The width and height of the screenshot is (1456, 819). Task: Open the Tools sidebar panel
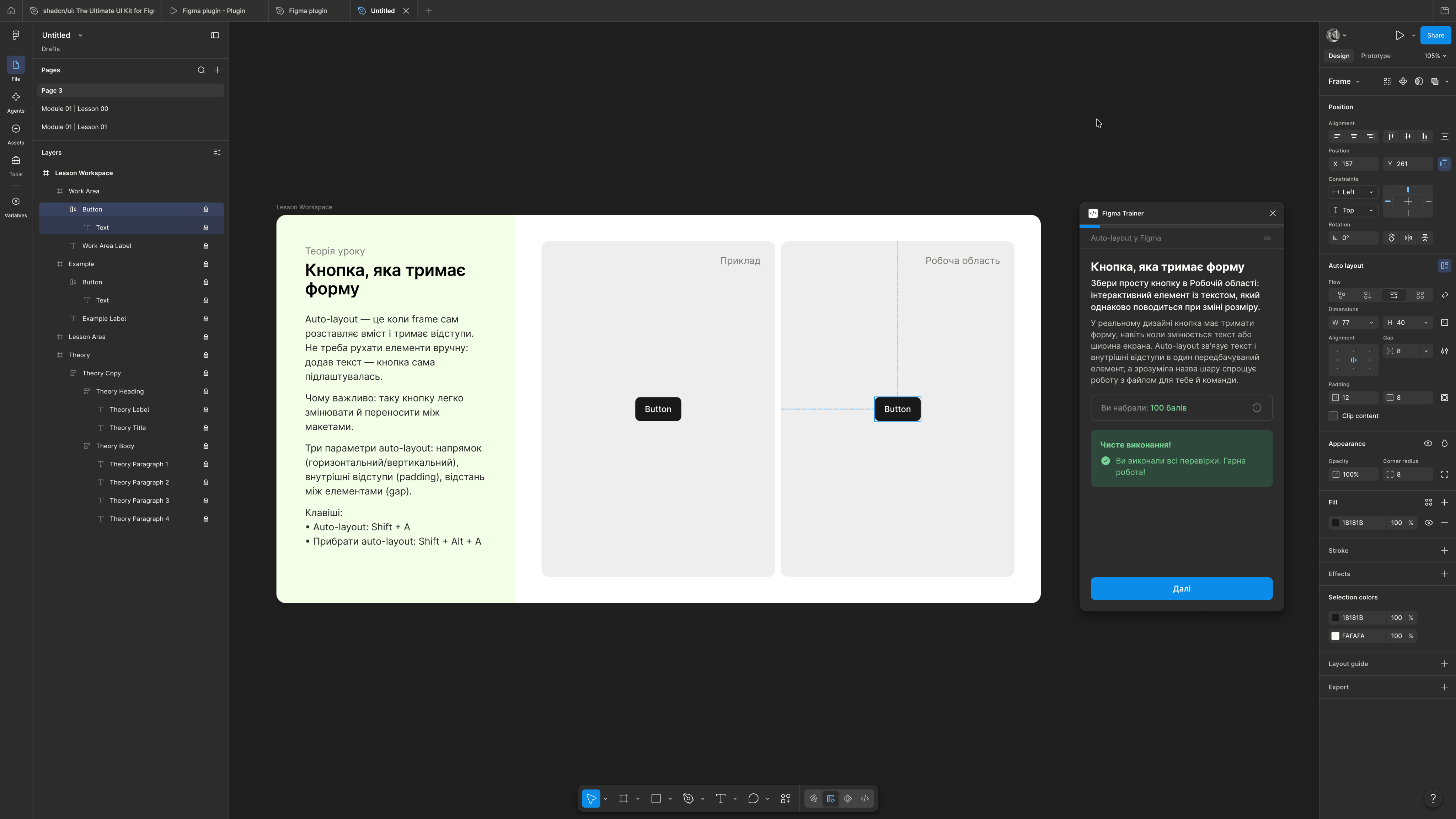click(16, 166)
